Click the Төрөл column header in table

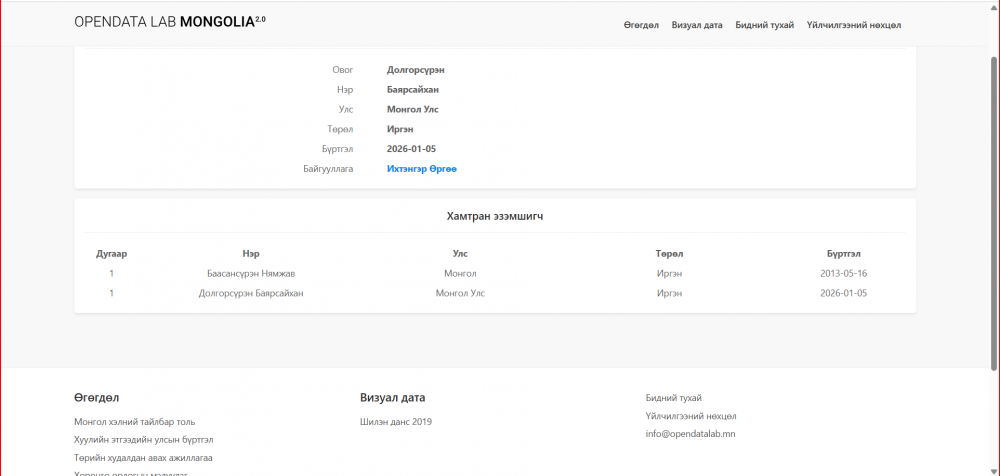coord(669,254)
